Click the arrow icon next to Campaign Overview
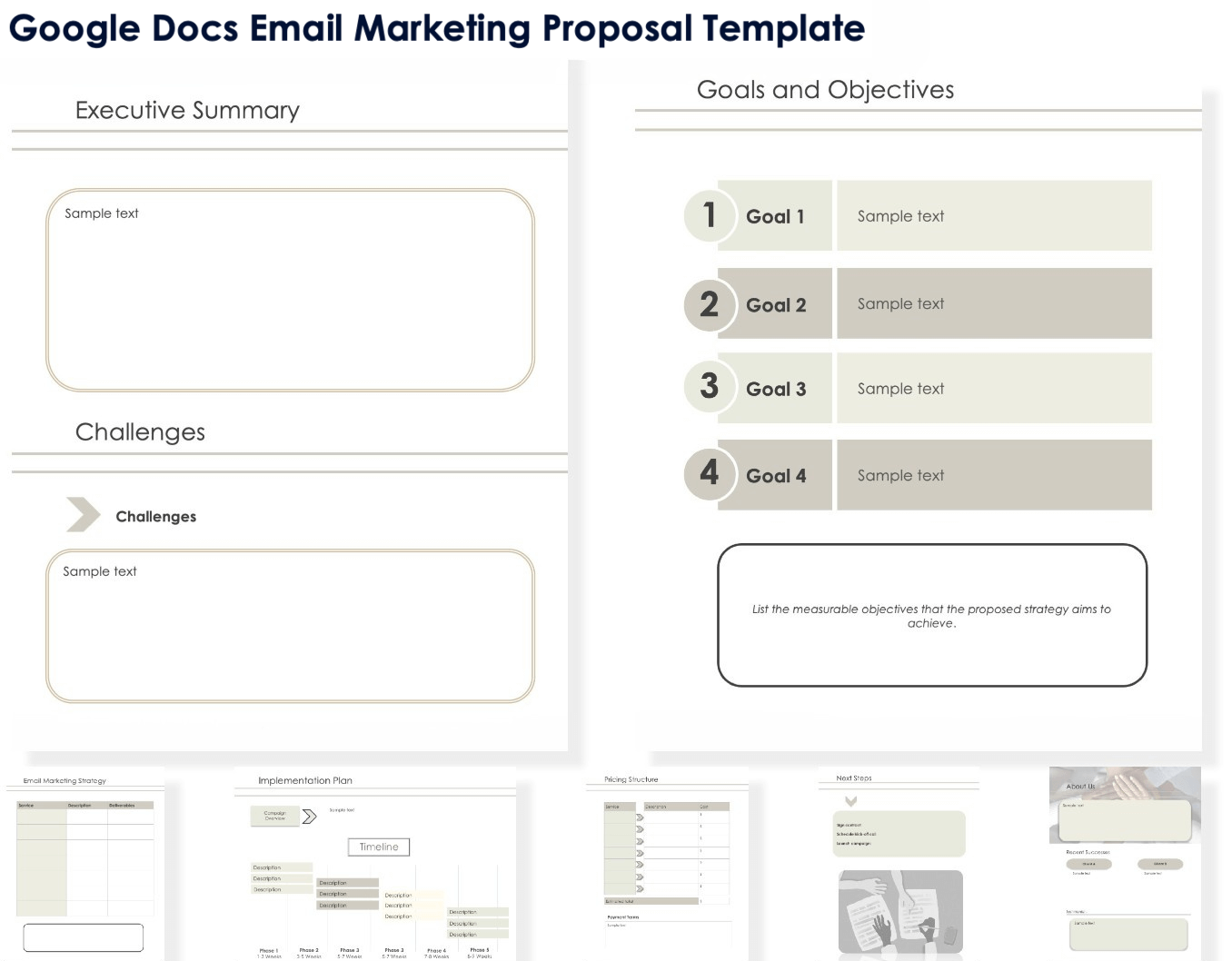The width and height of the screenshot is (1232, 961). (309, 816)
